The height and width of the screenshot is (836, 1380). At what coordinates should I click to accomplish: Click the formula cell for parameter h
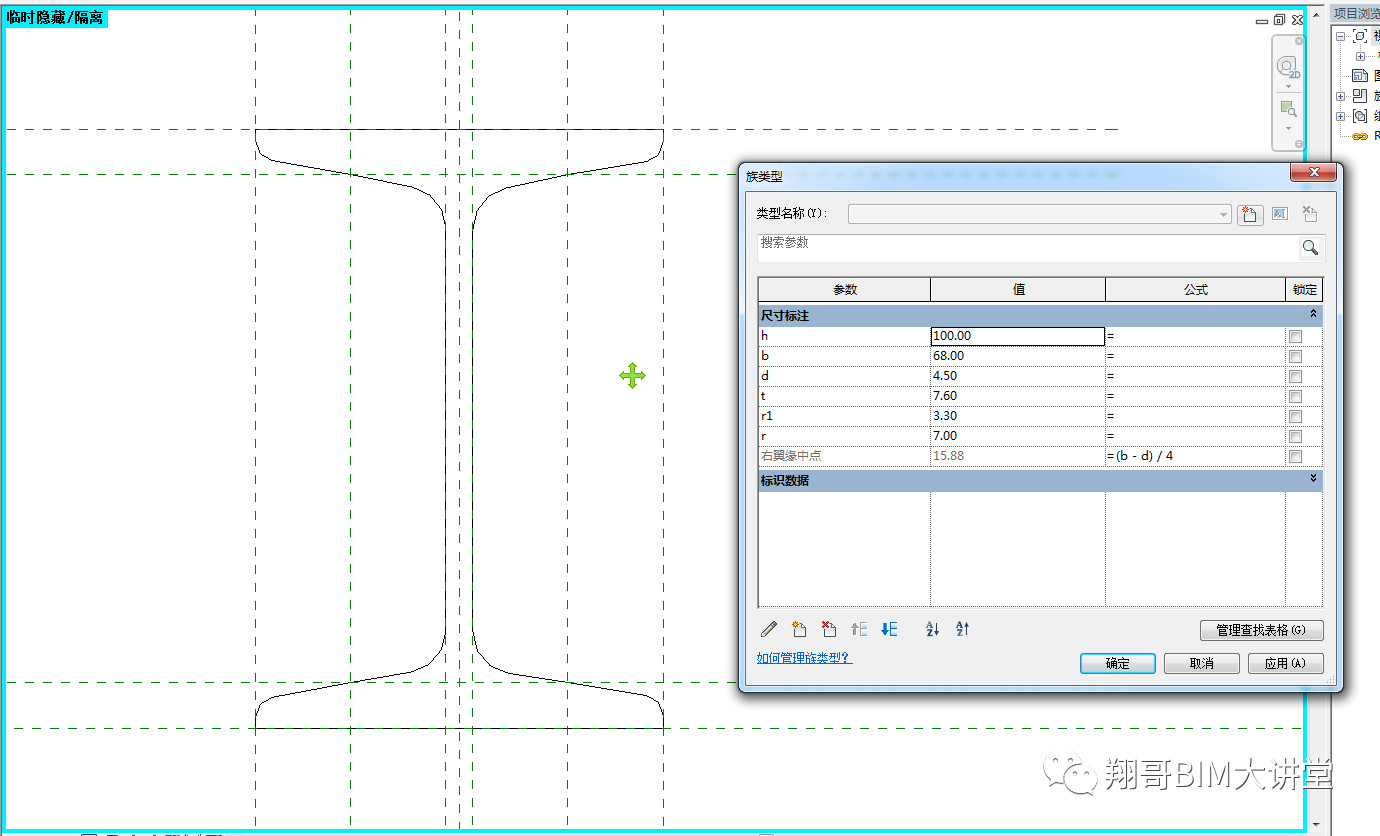click(x=1195, y=336)
